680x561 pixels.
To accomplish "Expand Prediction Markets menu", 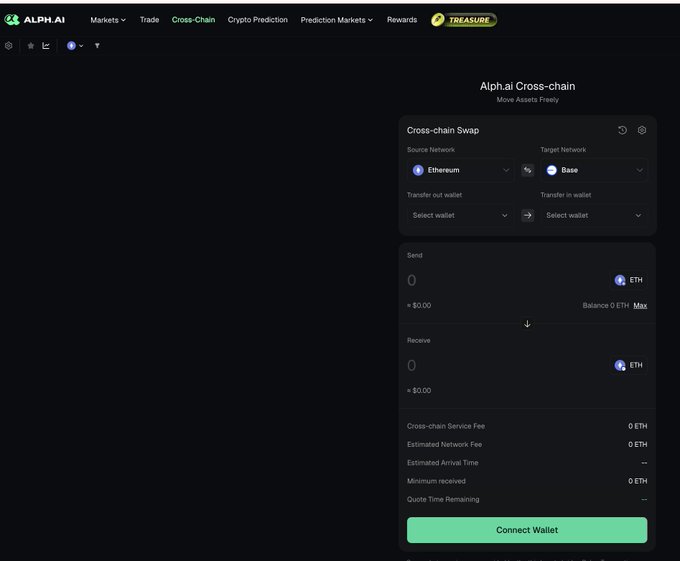I will coord(337,20).
